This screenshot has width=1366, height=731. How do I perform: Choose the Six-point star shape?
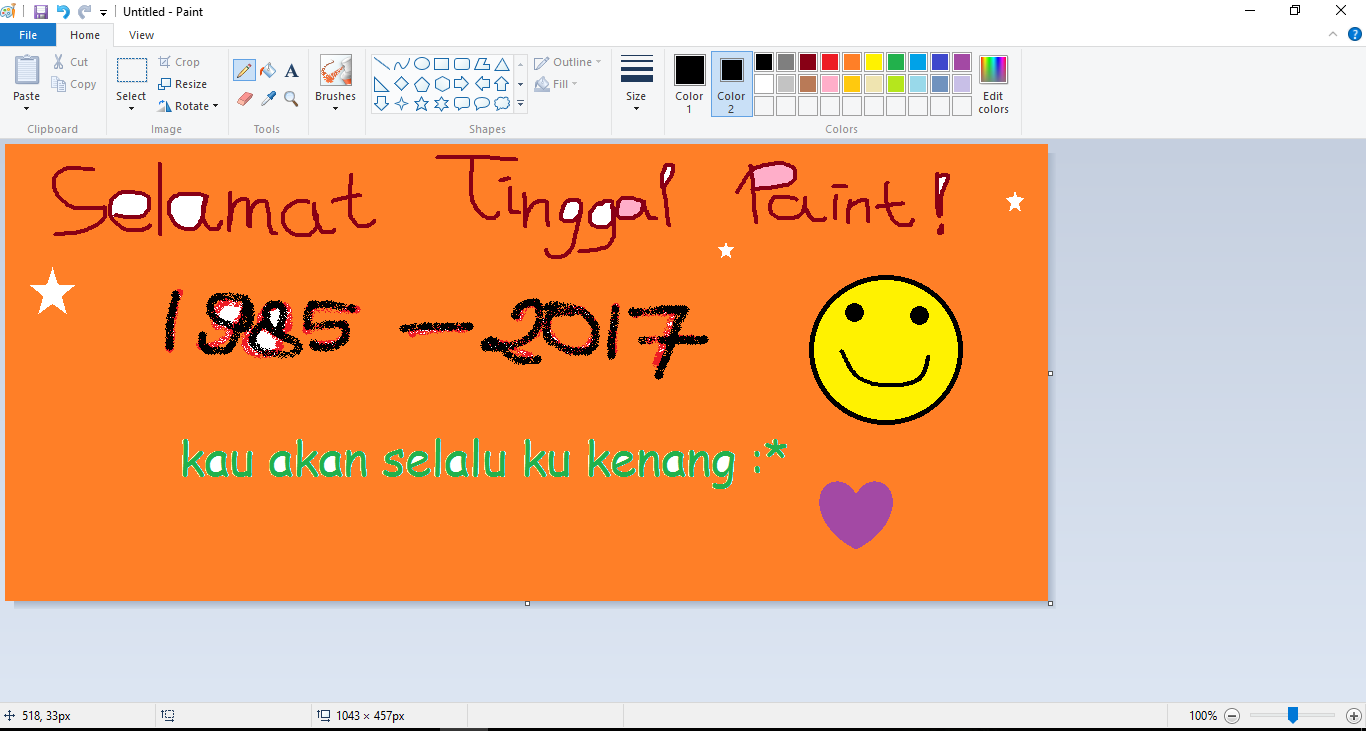(x=441, y=103)
